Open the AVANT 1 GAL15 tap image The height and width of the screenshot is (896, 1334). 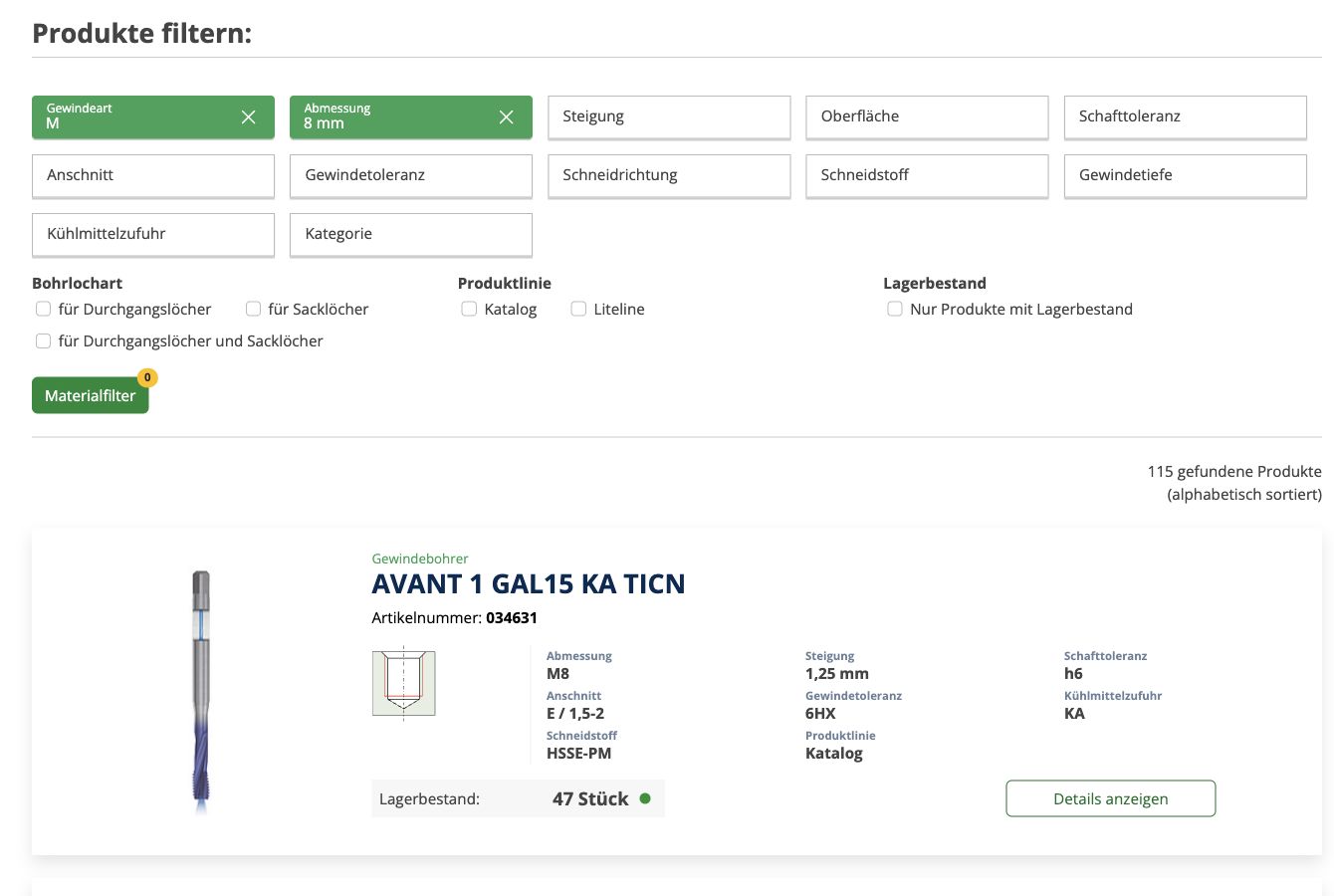pos(201,692)
